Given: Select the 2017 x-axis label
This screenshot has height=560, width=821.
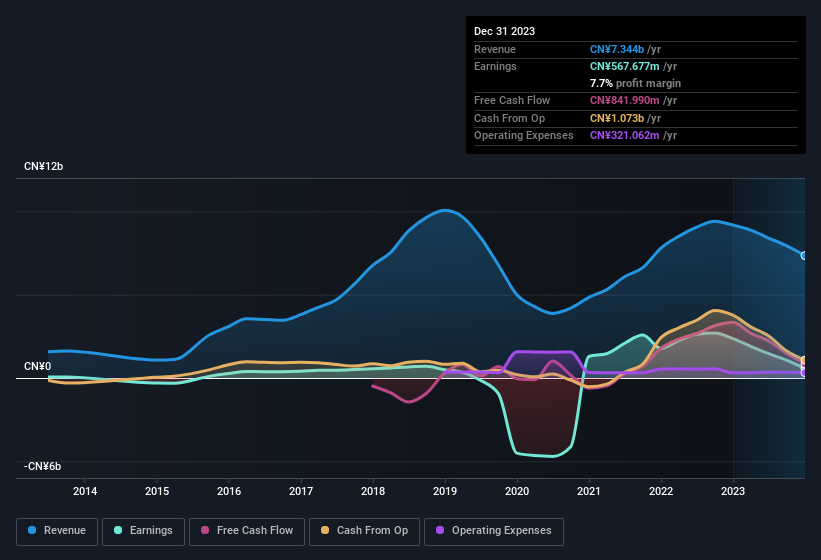Looking at the screenshot, I should [301, 491].
